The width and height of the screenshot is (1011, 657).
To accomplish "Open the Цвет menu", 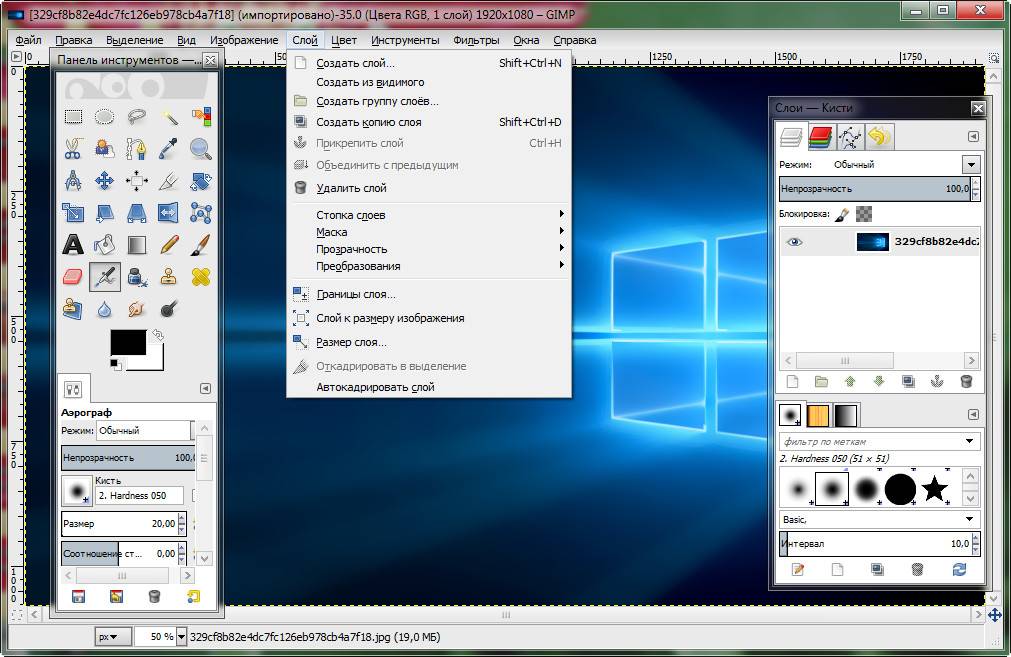I will 344,40.
